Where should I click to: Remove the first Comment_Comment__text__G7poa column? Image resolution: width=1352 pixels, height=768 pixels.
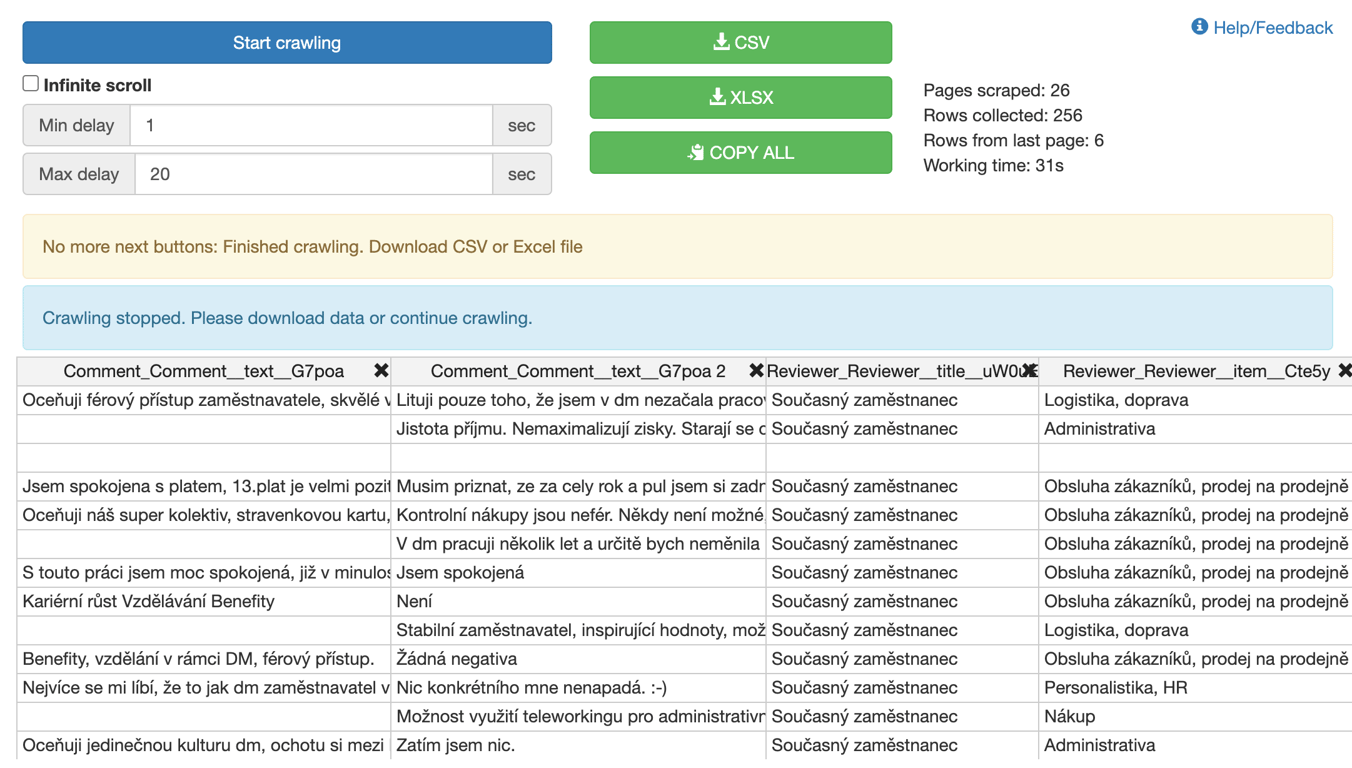381,371
